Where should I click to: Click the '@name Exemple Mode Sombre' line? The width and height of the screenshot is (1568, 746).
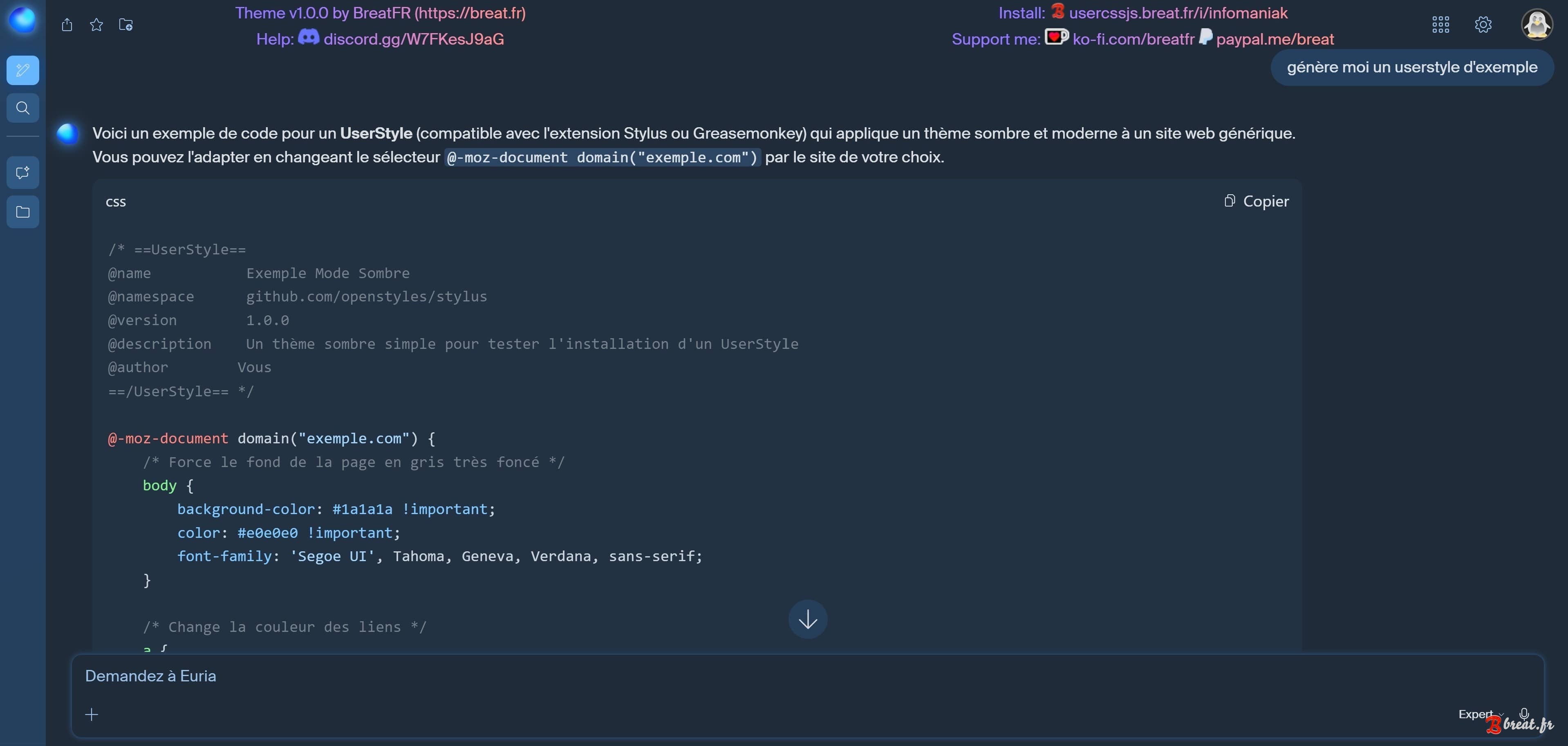pyautogui.click(x=259, y=273)
